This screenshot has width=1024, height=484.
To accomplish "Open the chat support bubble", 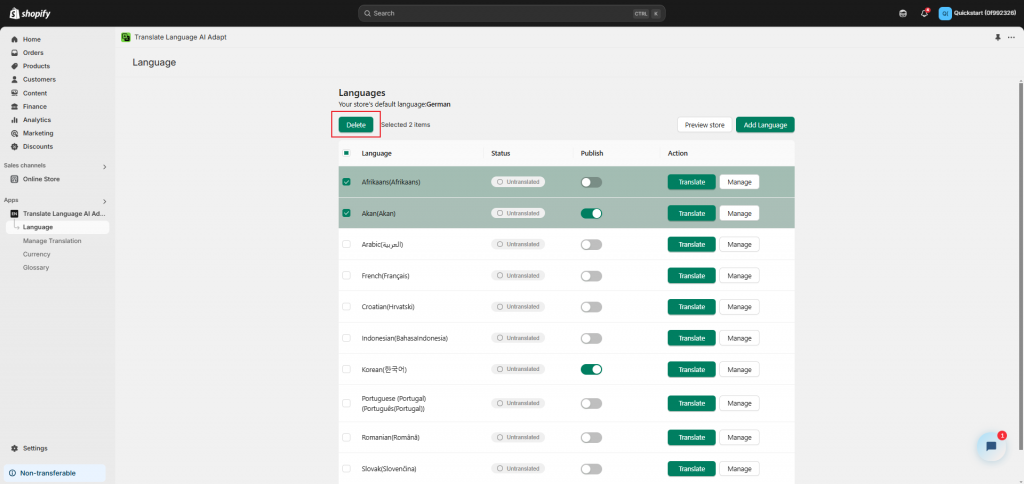I will (x=990, y=447).
